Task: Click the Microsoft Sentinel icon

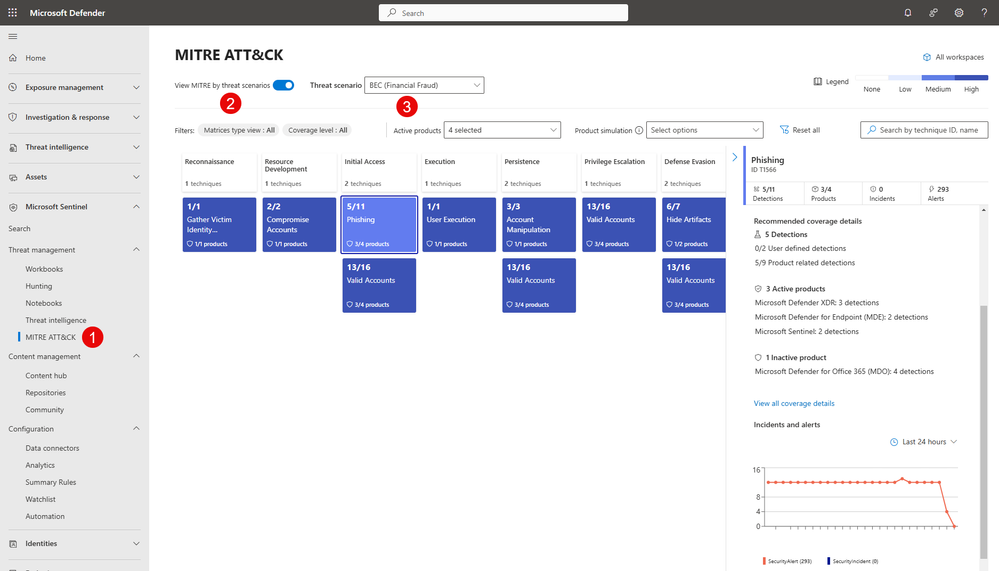Action: pyautogui.click(x=13, y=207)
